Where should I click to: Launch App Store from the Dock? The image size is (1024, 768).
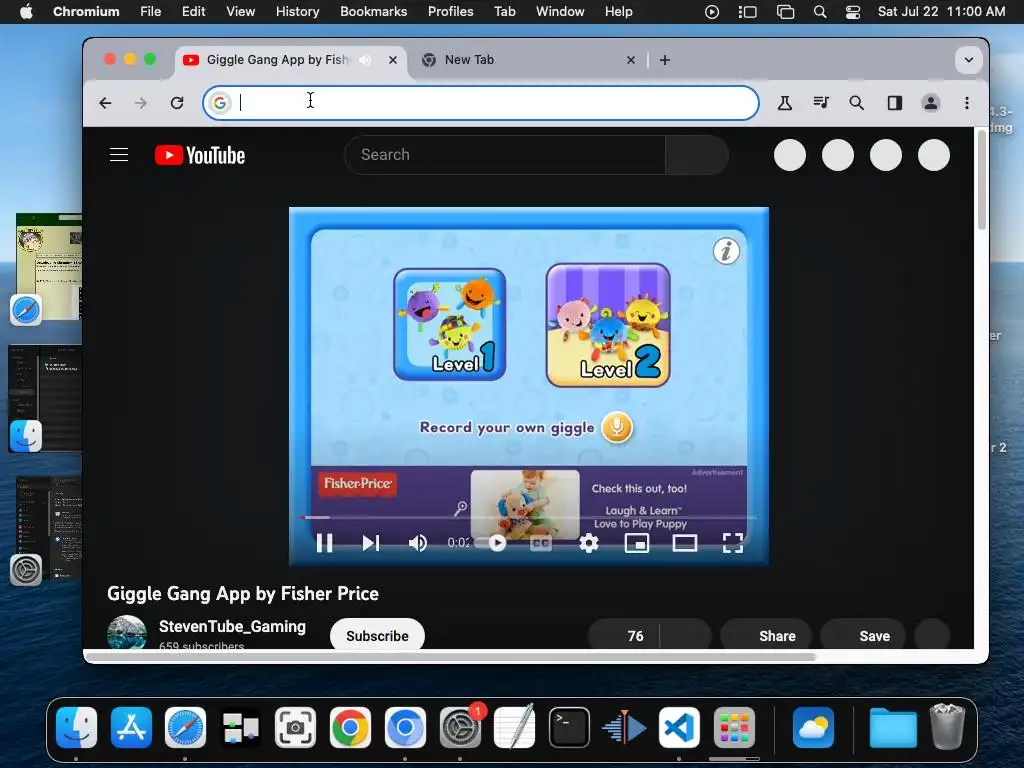(131, 728)
